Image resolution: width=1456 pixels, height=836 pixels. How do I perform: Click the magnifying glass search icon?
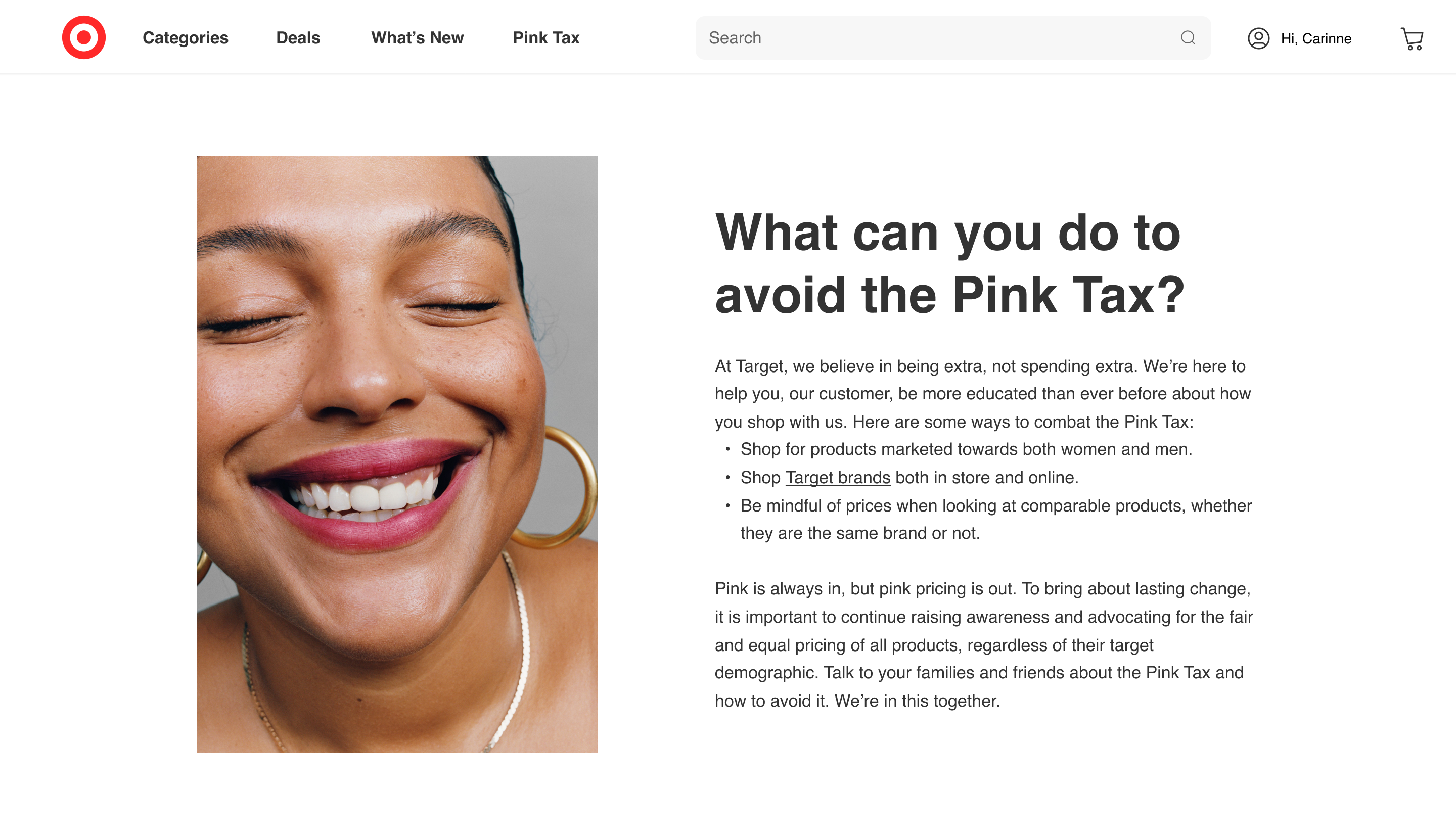[1188, 38]
